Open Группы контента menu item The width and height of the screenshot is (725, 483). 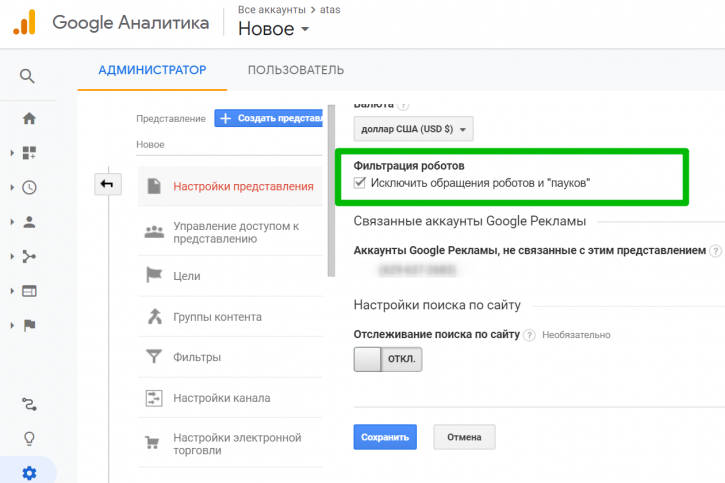coord(230,317)
